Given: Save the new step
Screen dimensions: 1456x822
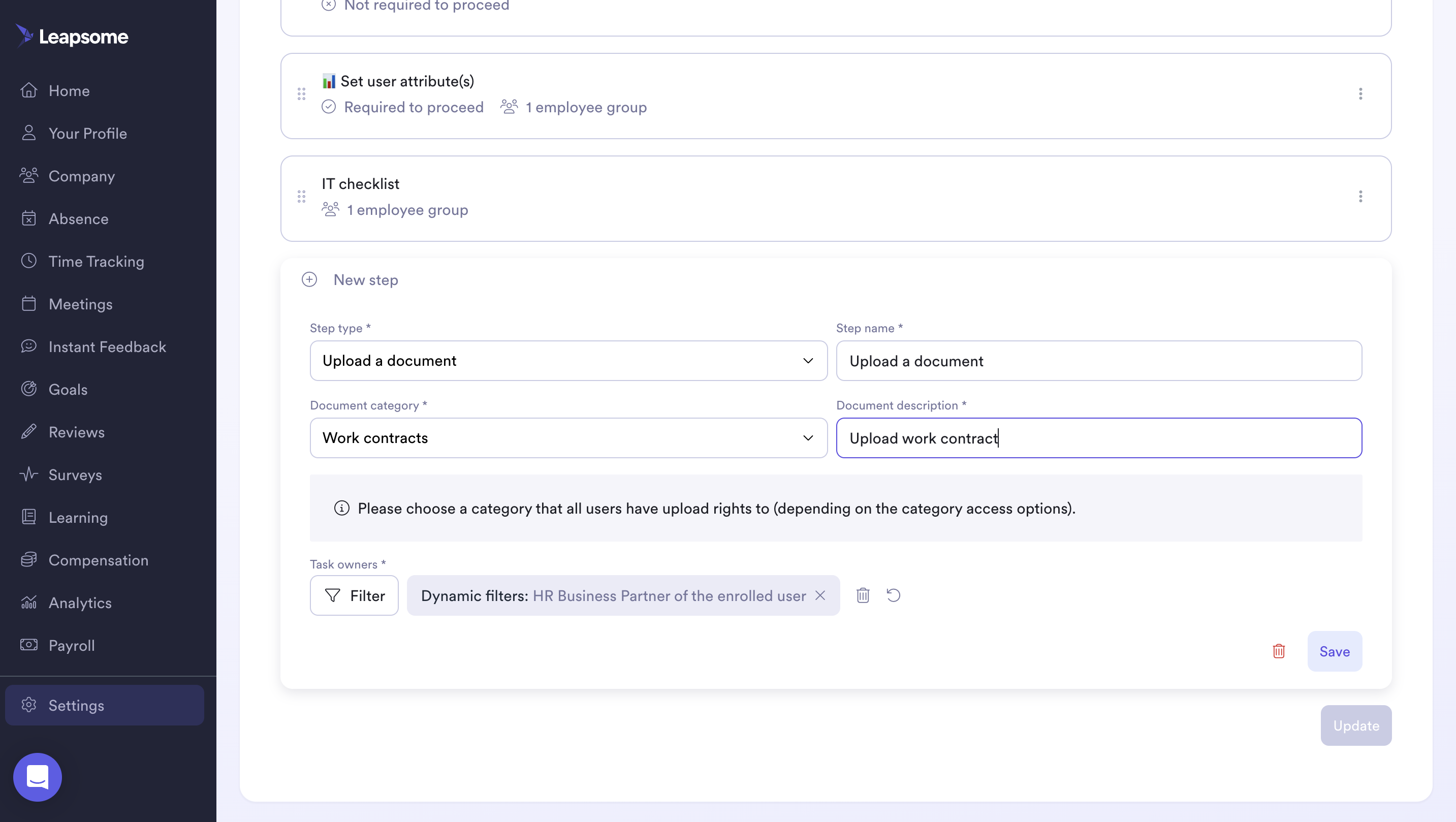Looking at the screenshot, I should 1335,651.
